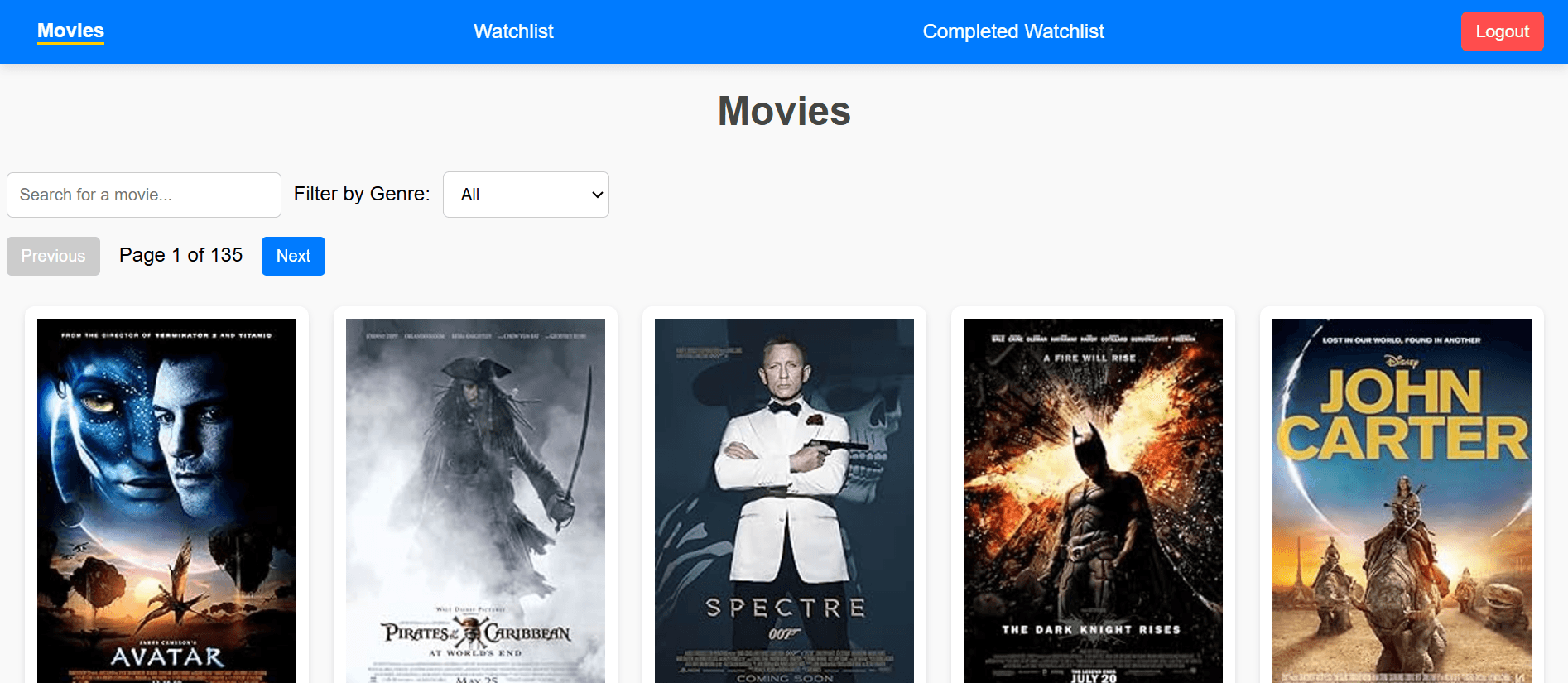
Task: Go to the Watchlist page
Action: click(x=513, y=31)
